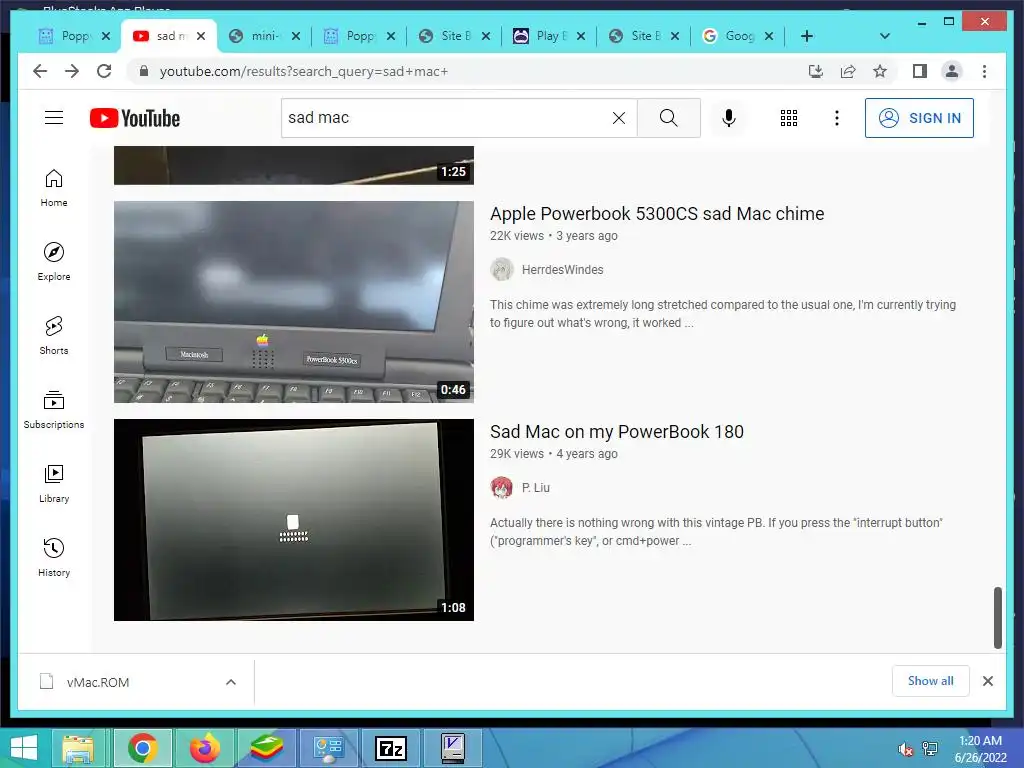Screen dimensions: 1024x768
Task: Expand vMac.ROM download options chevron
Action: point(231,682)
